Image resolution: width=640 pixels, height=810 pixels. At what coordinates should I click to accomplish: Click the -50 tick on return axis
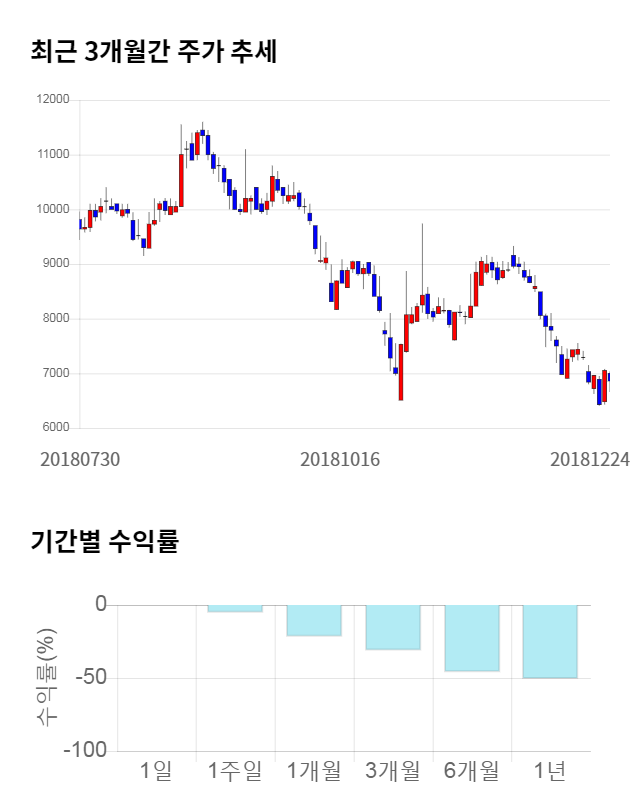pyautogui.click(x=91, y=678)
